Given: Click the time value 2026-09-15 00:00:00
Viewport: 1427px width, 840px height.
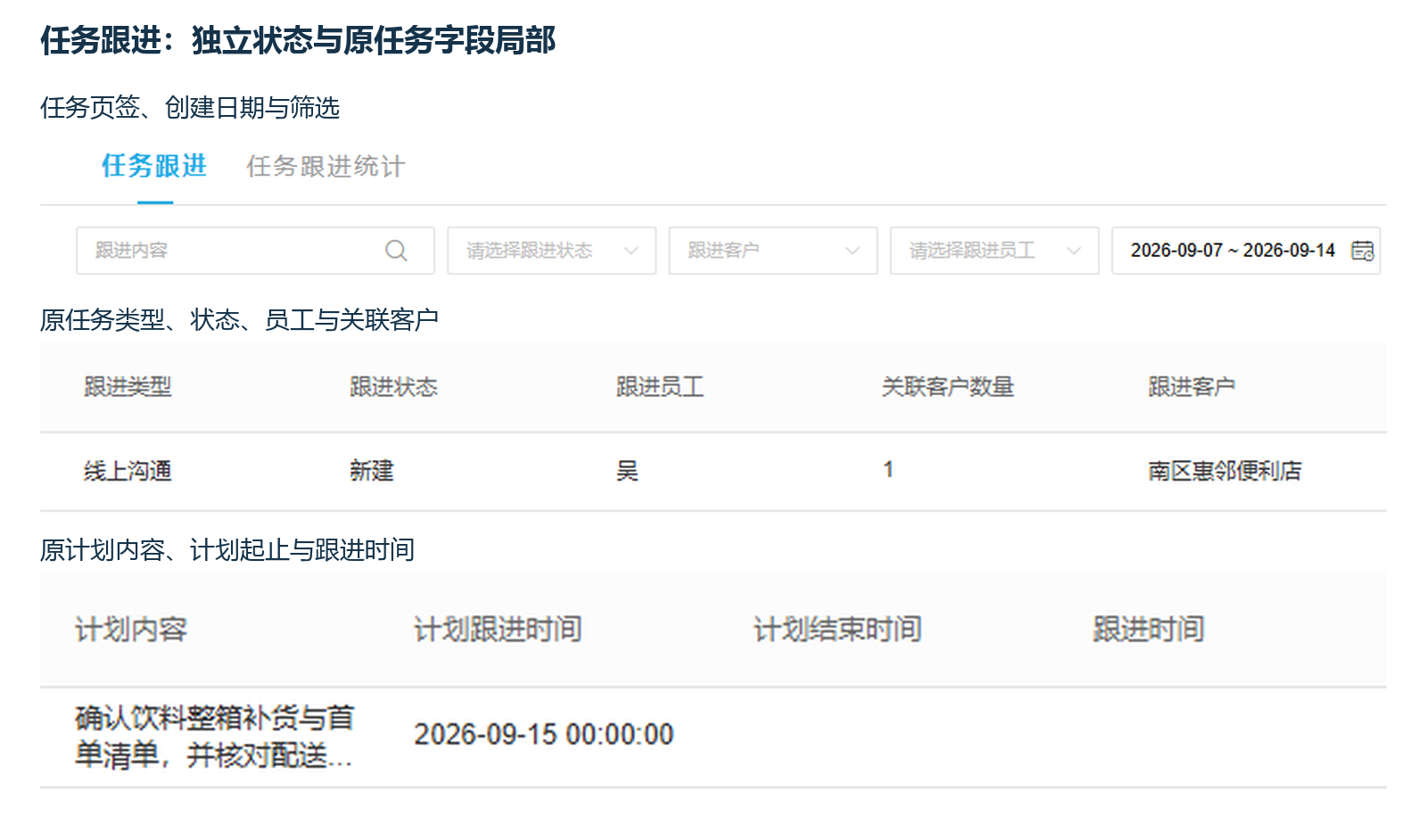Looking at the screenshot, I should coord(544,735).
